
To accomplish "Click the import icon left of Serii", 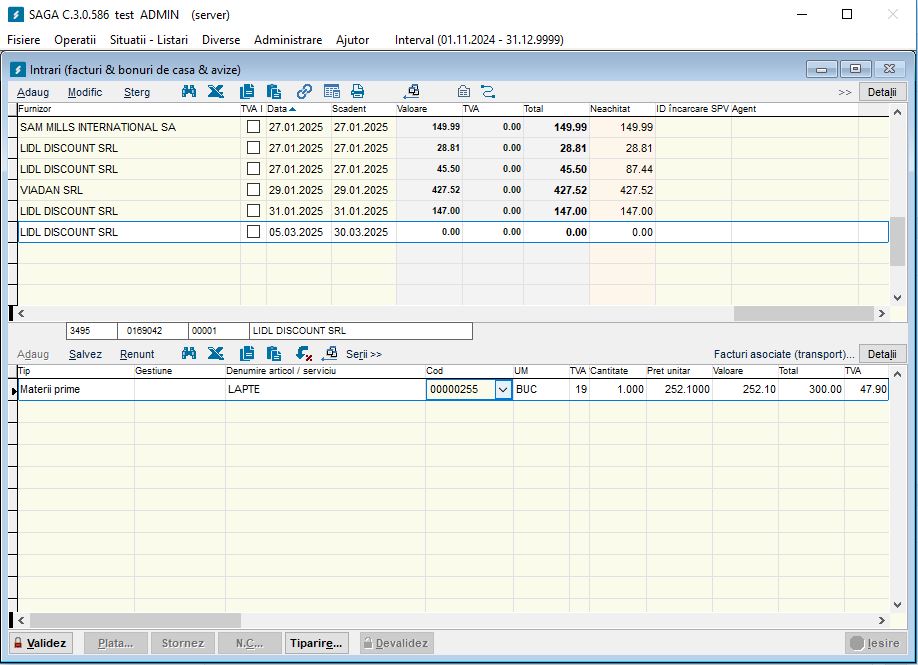I will (x=330, y=354).
